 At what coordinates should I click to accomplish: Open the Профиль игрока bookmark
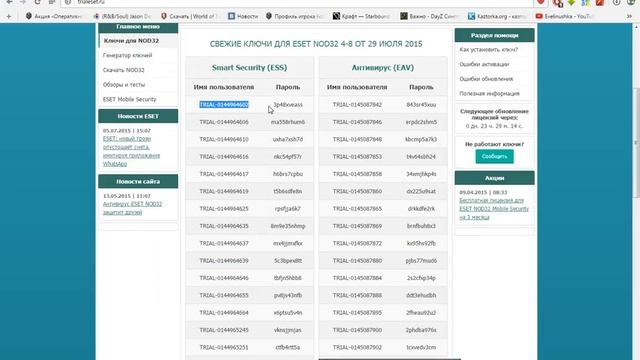295,16
